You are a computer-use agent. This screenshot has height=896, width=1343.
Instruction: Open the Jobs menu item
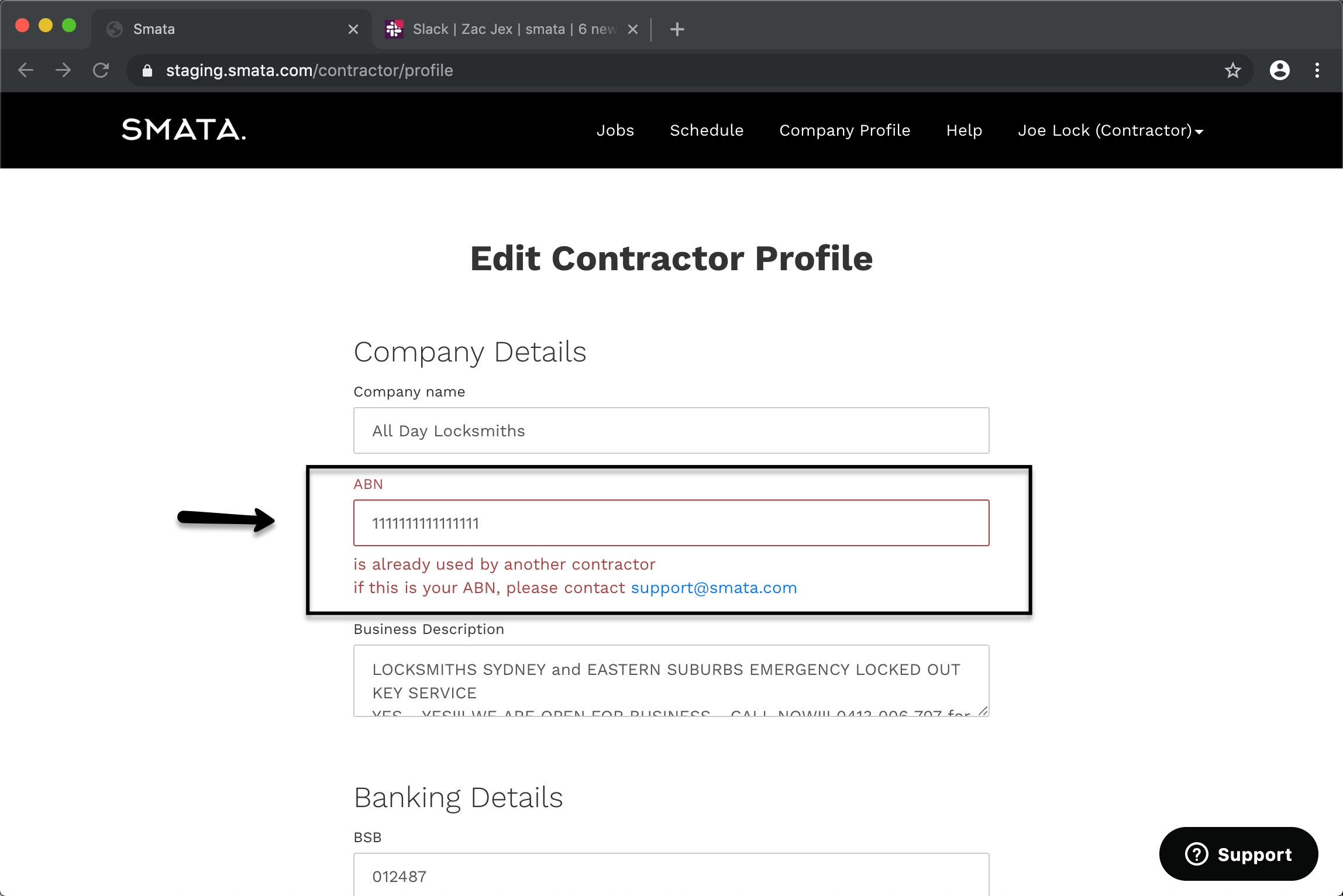point(615,130)
